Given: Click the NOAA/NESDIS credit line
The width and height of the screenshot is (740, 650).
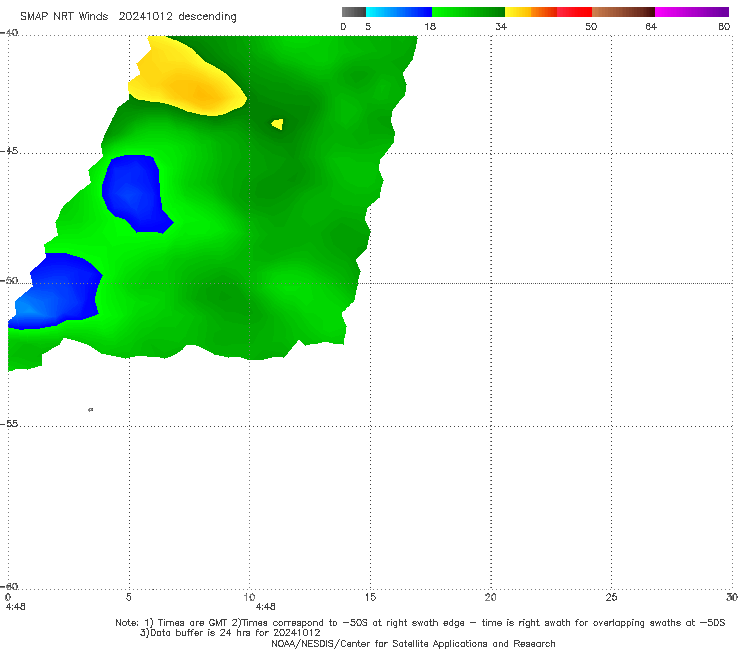Looking at the screenshot, I should [x=413, y=644].
